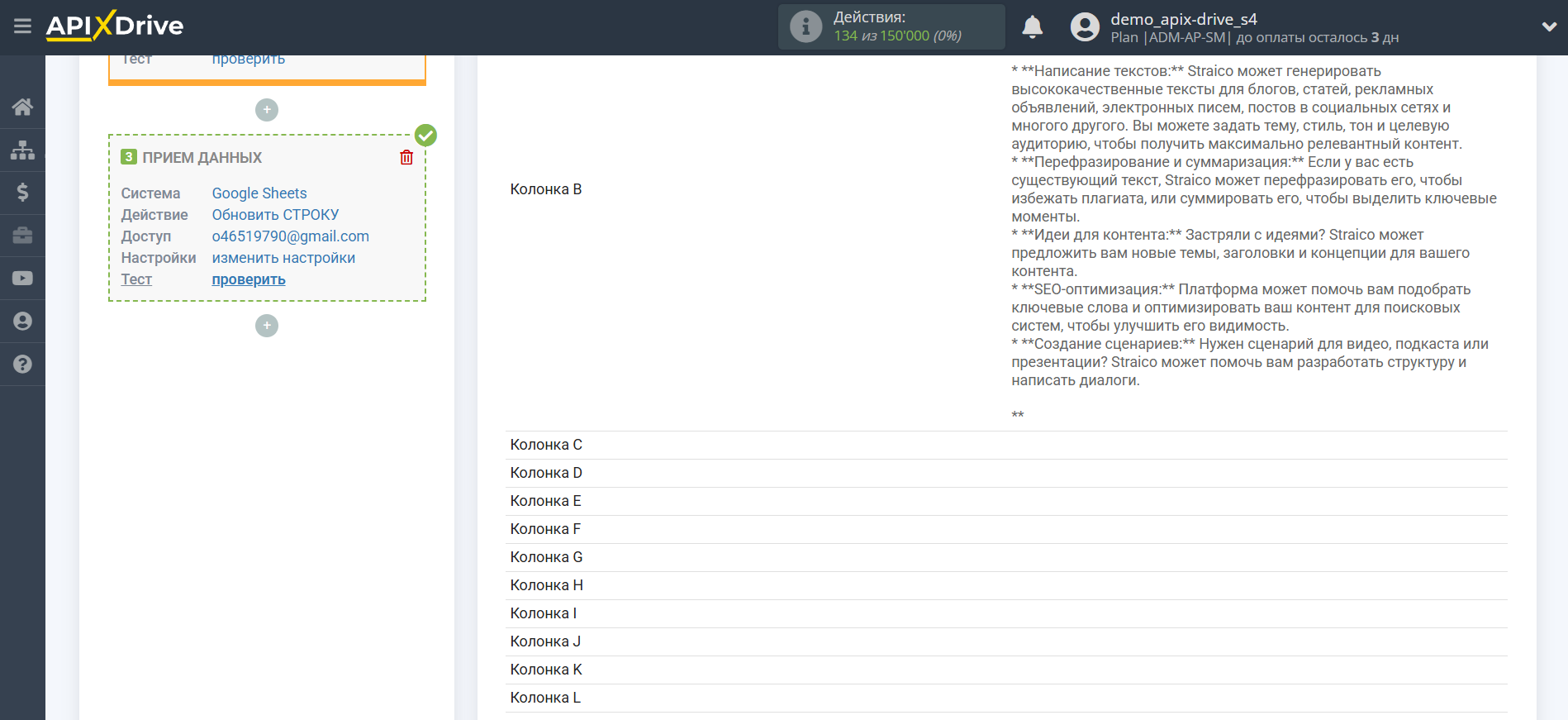Click the ПРИЕМ ДАННЫХ heading

[x=202, y=158]
